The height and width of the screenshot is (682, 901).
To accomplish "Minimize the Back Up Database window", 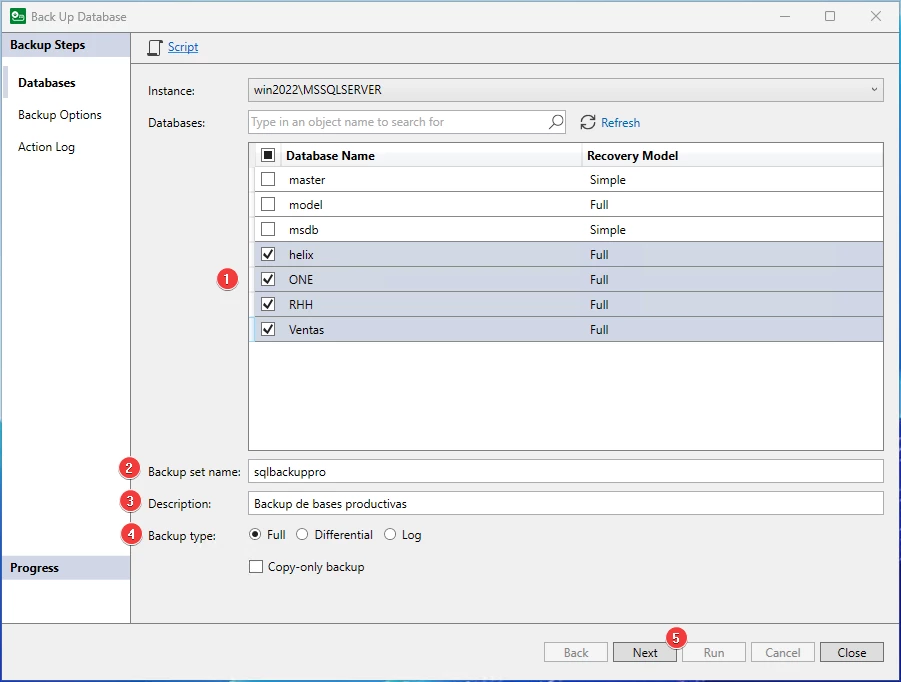I will point(785,16).
